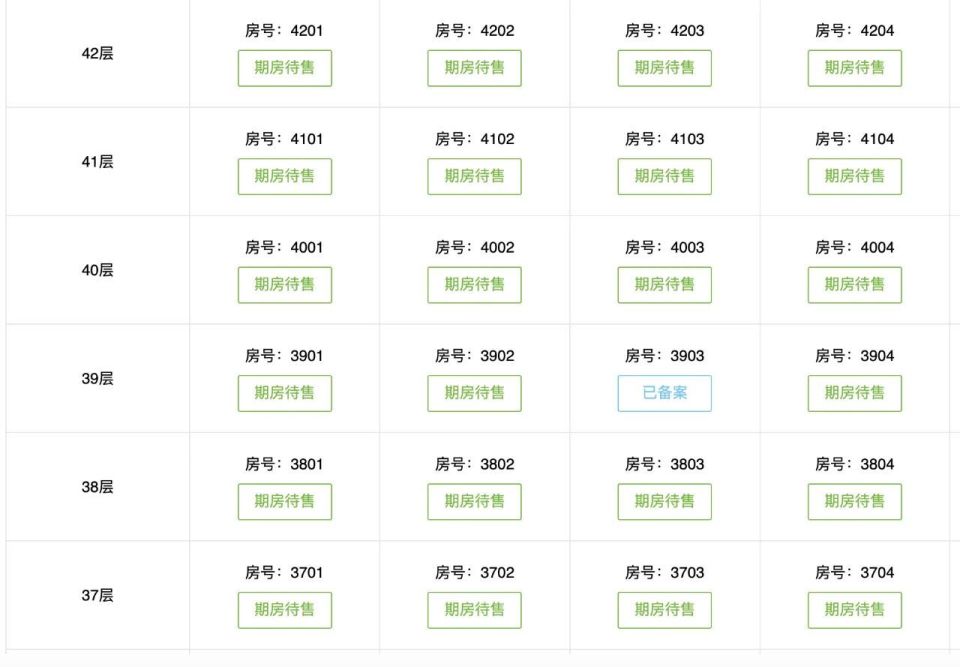Select the 39层 floor row label
960x667 pixels.
(97, 379)
